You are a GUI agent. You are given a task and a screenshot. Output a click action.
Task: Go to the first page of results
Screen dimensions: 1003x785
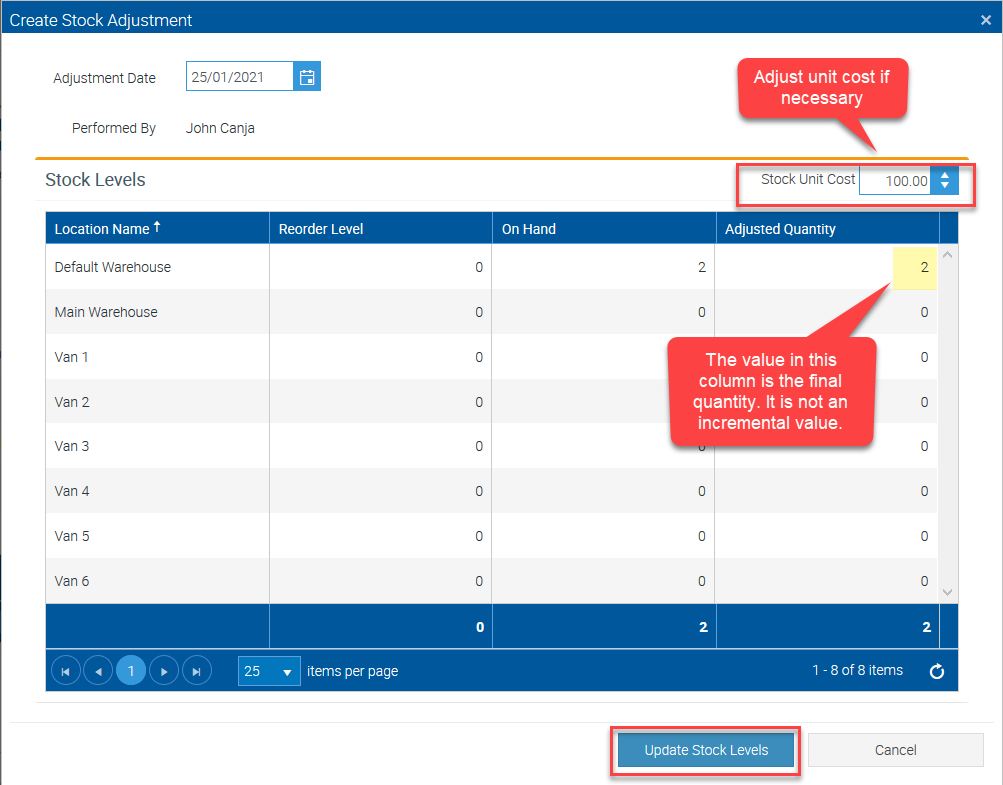coord(65,671)
